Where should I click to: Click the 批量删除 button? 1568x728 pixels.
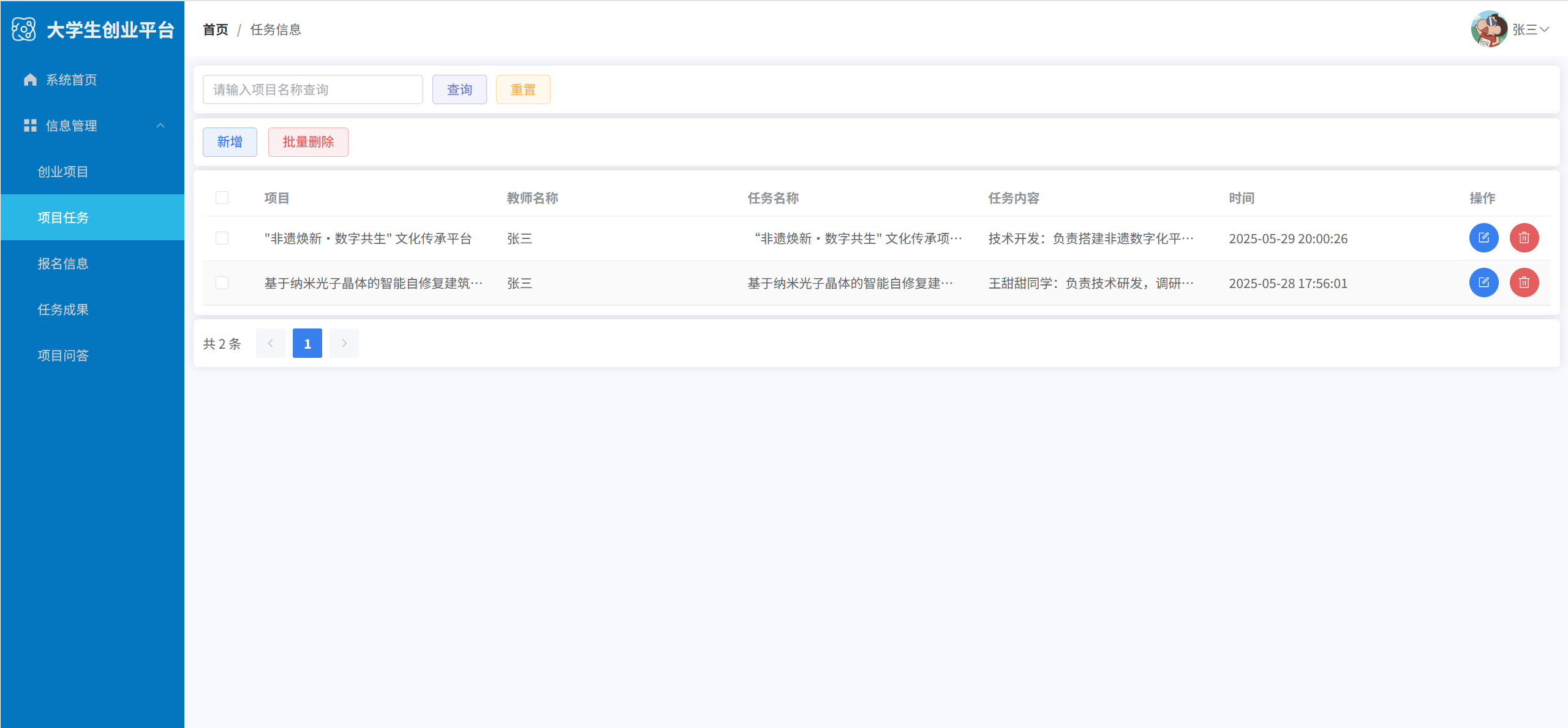tap(308, 142)
